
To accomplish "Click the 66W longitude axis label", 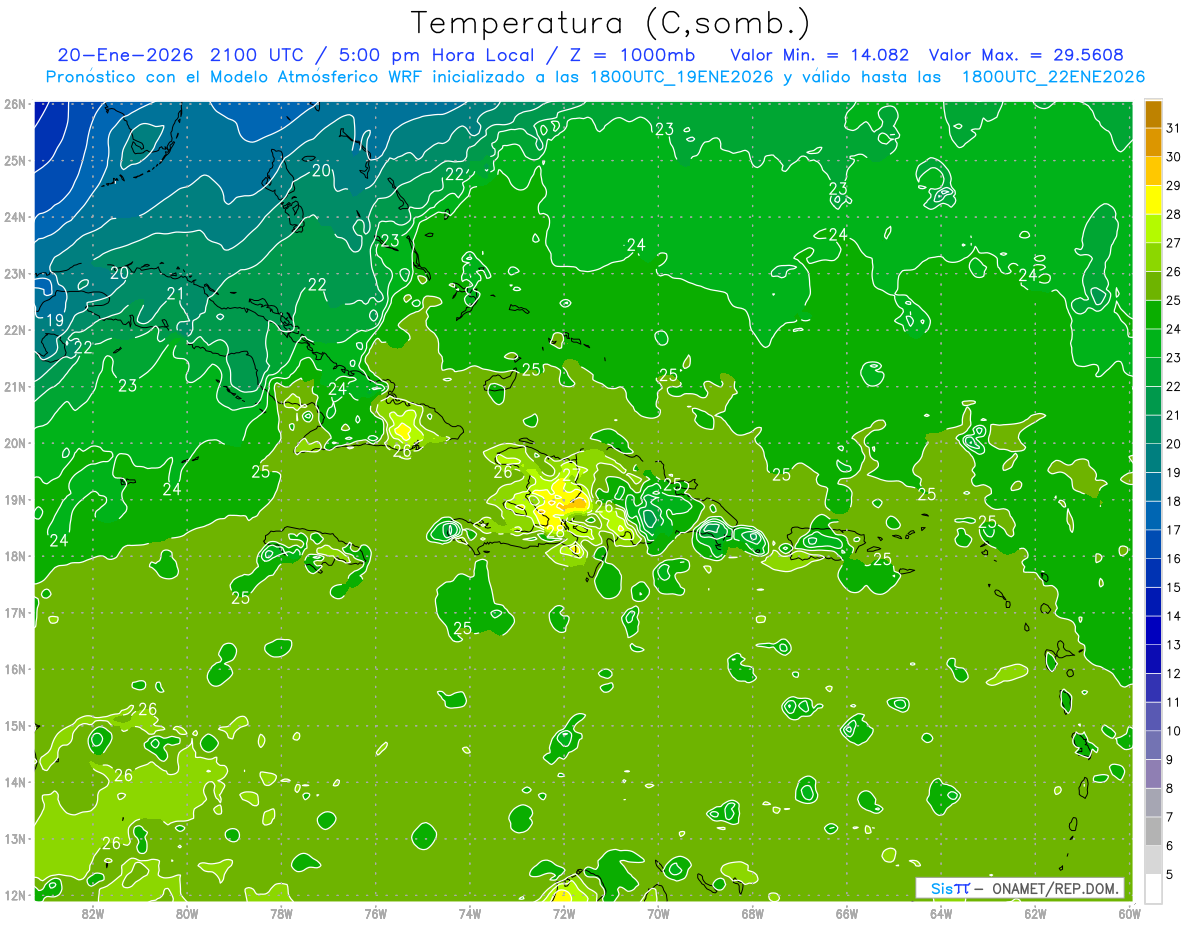I will pos(847,913).
